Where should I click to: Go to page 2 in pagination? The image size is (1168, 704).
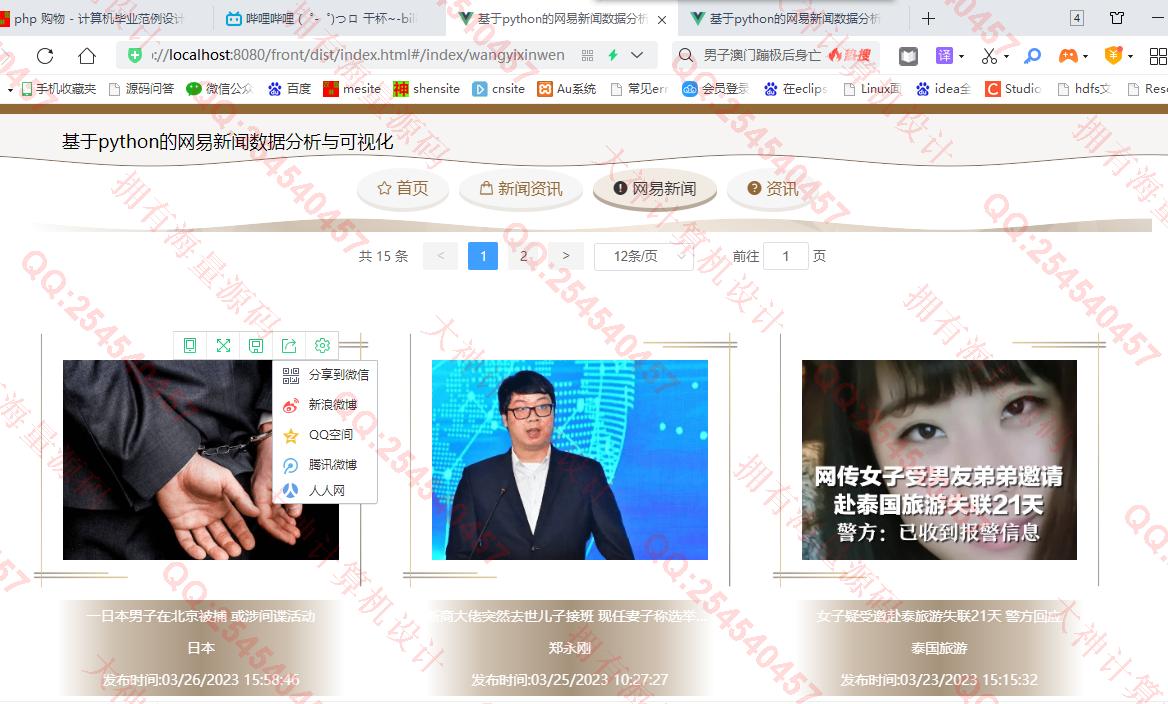(524, 256)
